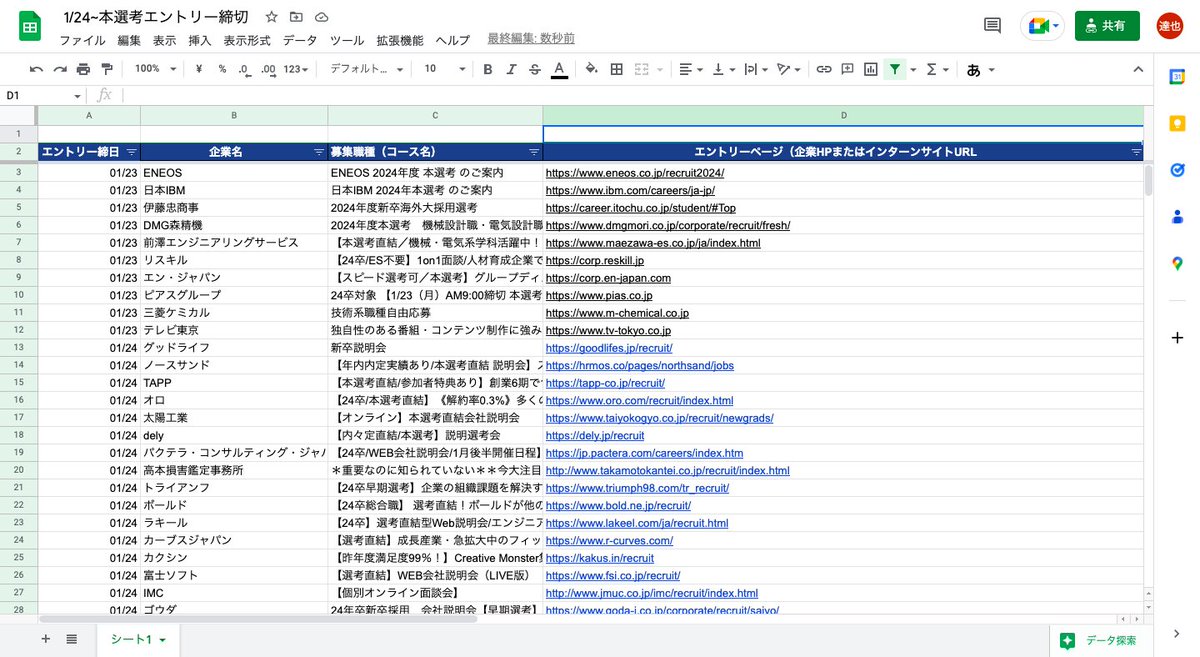The width and height of the screenshot is (1200, 657).
Task: Check cloud save status icon
Action: pos(321,18)
